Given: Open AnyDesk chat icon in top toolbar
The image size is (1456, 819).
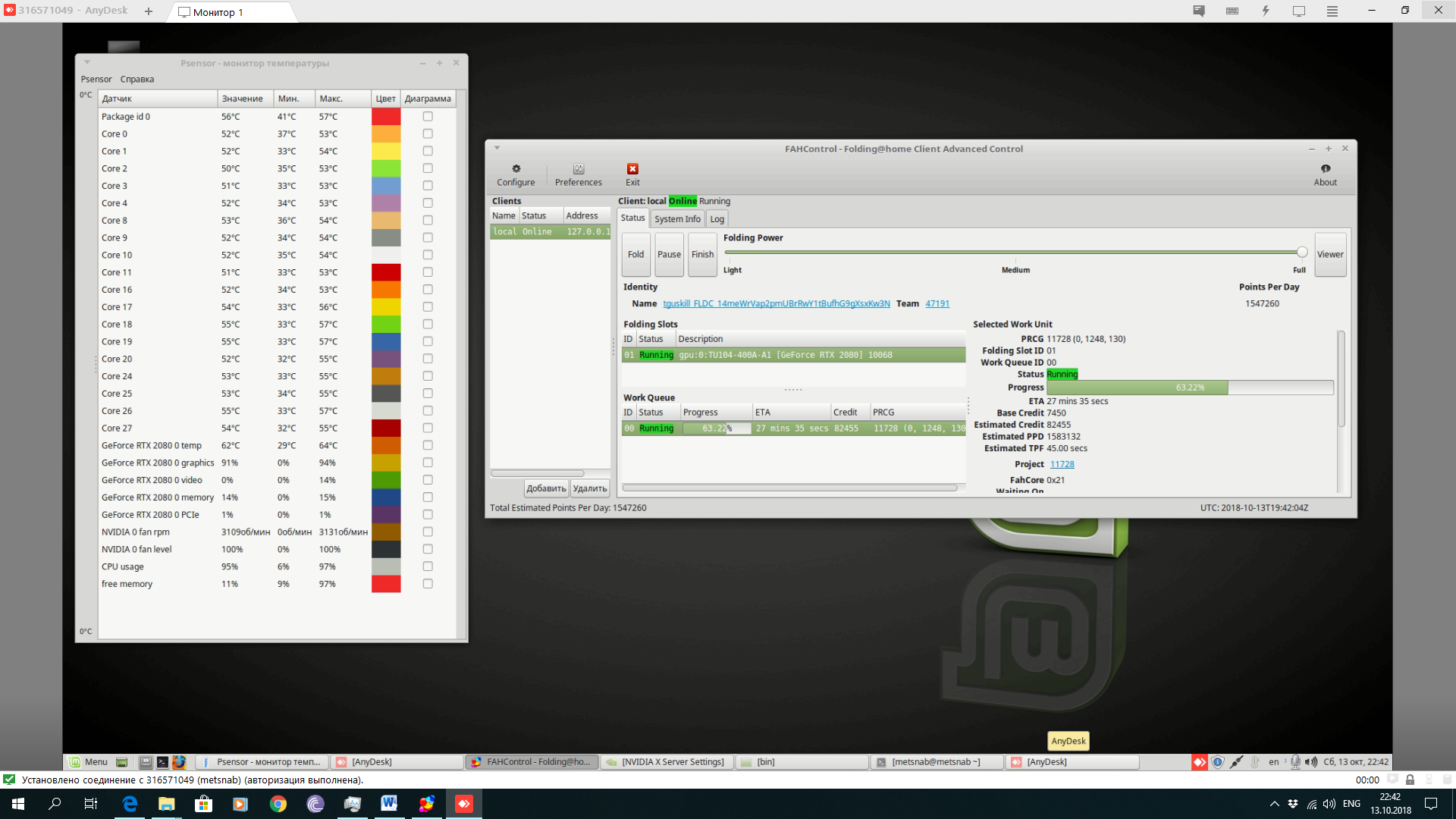Looking at the screenshot, I should click(x=1198, y=11).
